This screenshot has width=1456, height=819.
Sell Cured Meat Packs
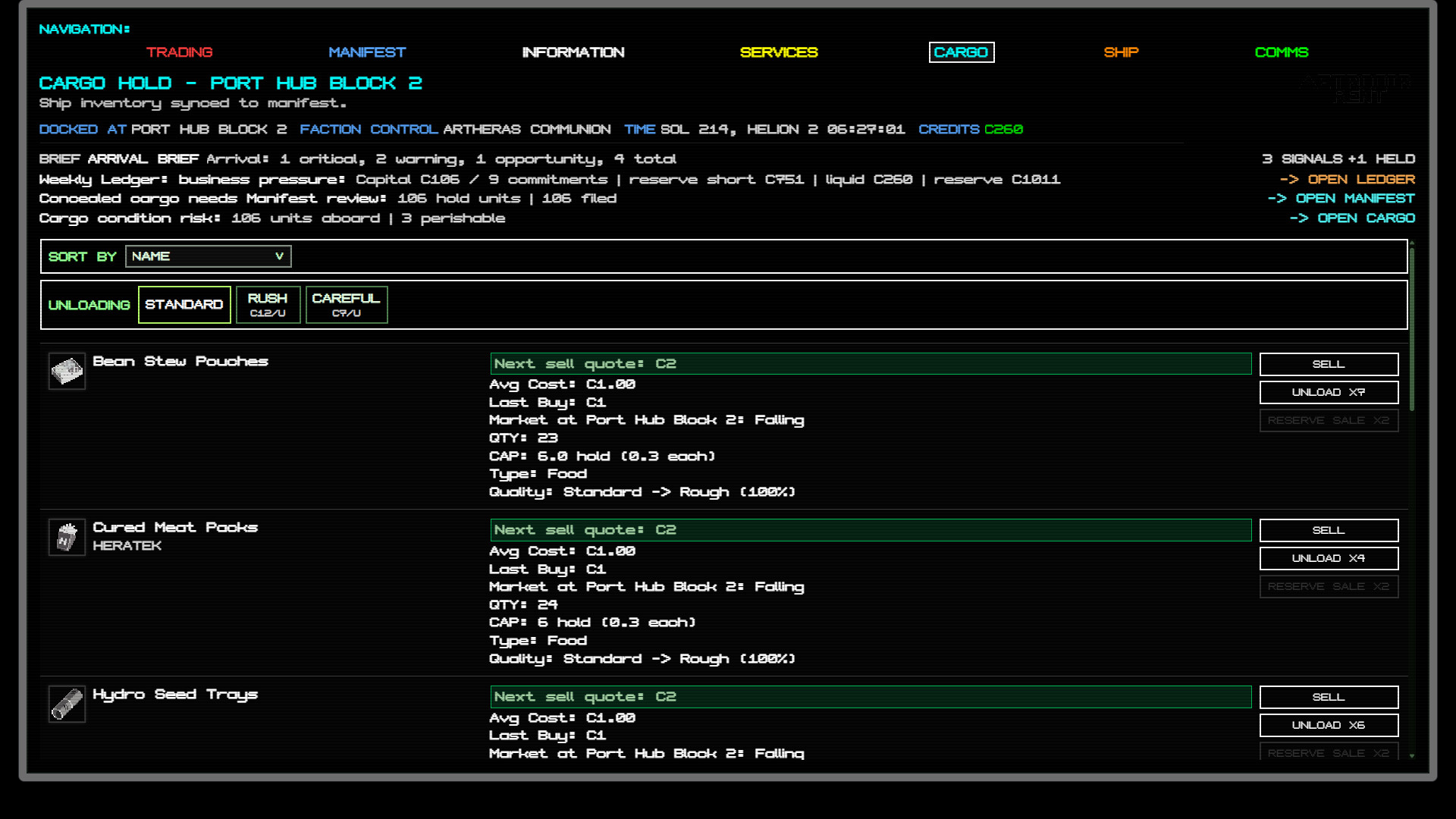pyautogui.click(x=1329, y=530)
